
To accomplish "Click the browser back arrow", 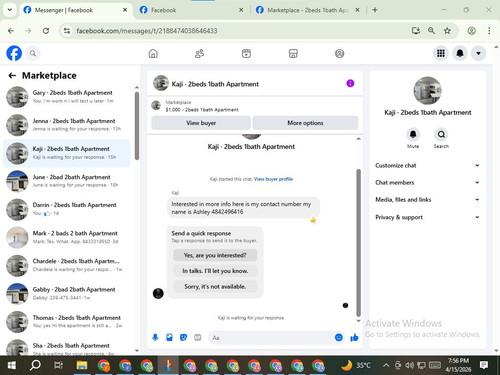I will (11, 31).
